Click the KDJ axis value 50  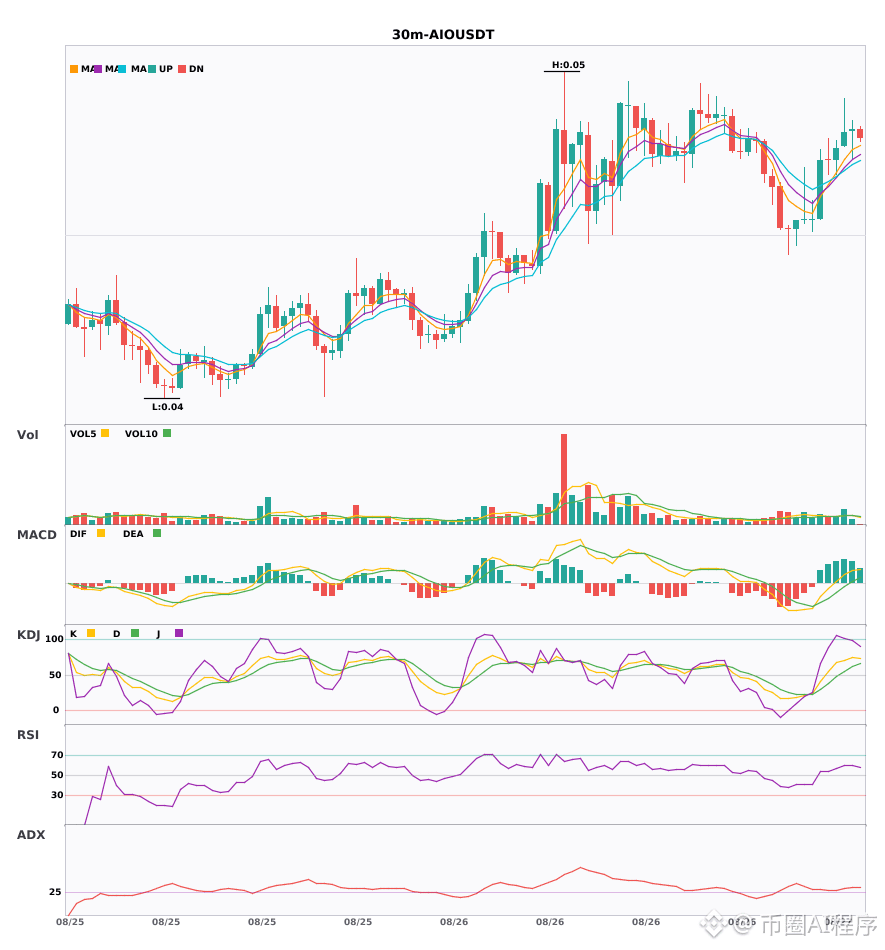55,675
